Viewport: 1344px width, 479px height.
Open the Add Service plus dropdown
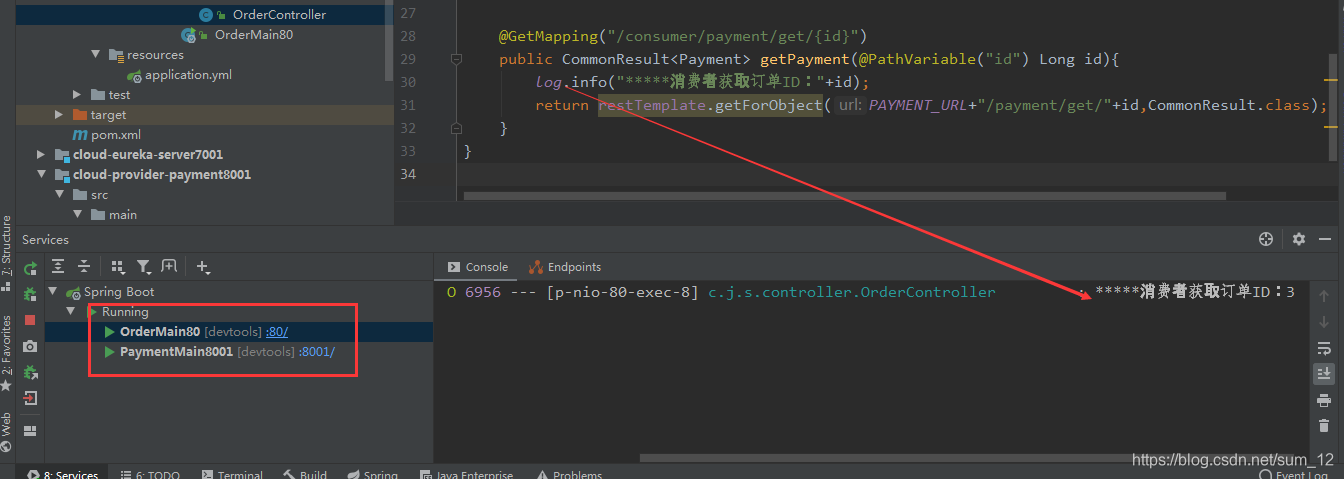click(x=204, y=266)
